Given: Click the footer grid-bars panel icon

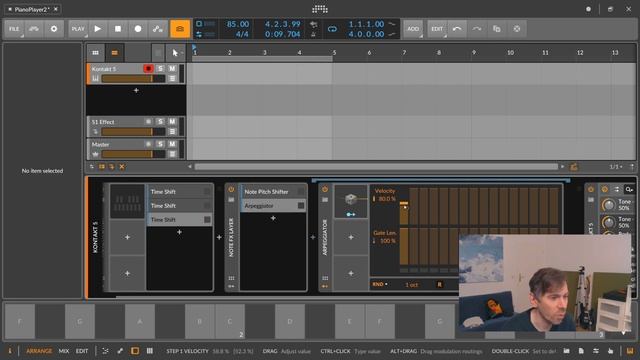Looking at the screenshot, I should point(150,351).
